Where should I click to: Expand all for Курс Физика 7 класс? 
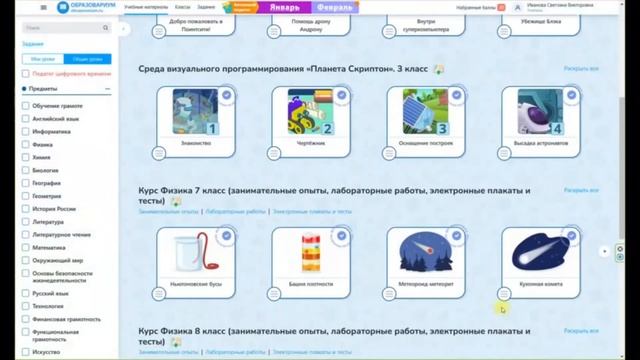[x=581, y=190]
